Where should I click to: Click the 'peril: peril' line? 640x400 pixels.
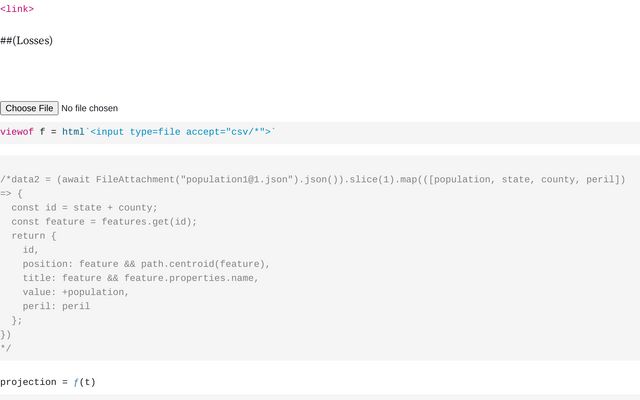click(x=56, y=306)
